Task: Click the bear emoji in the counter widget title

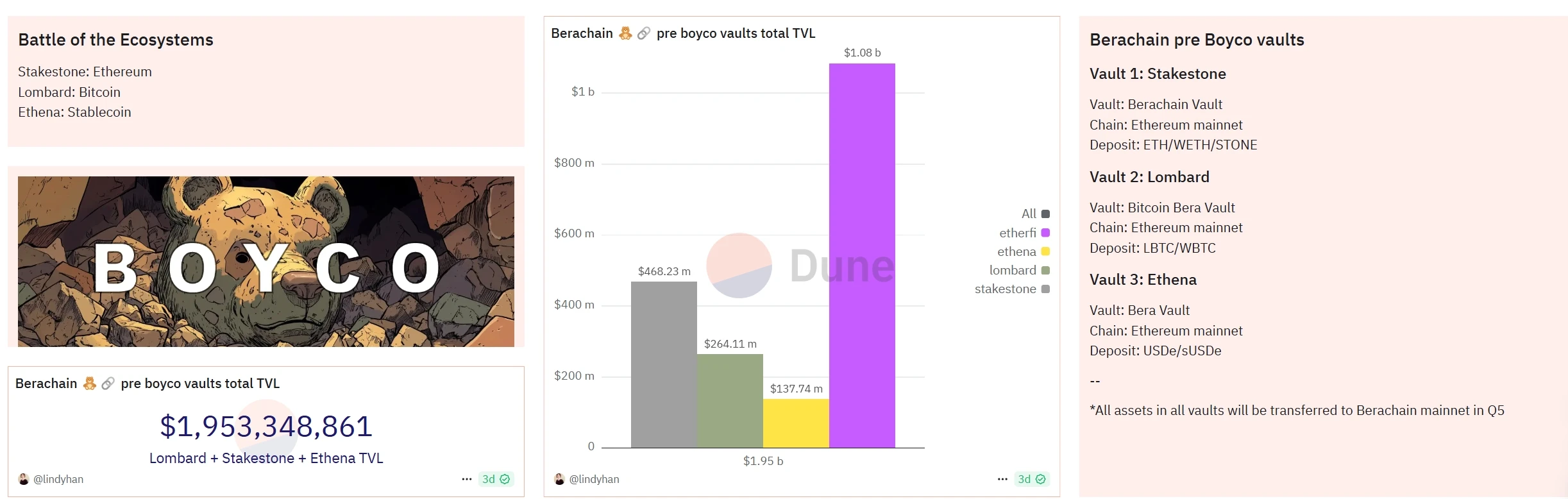Action: 90,384
